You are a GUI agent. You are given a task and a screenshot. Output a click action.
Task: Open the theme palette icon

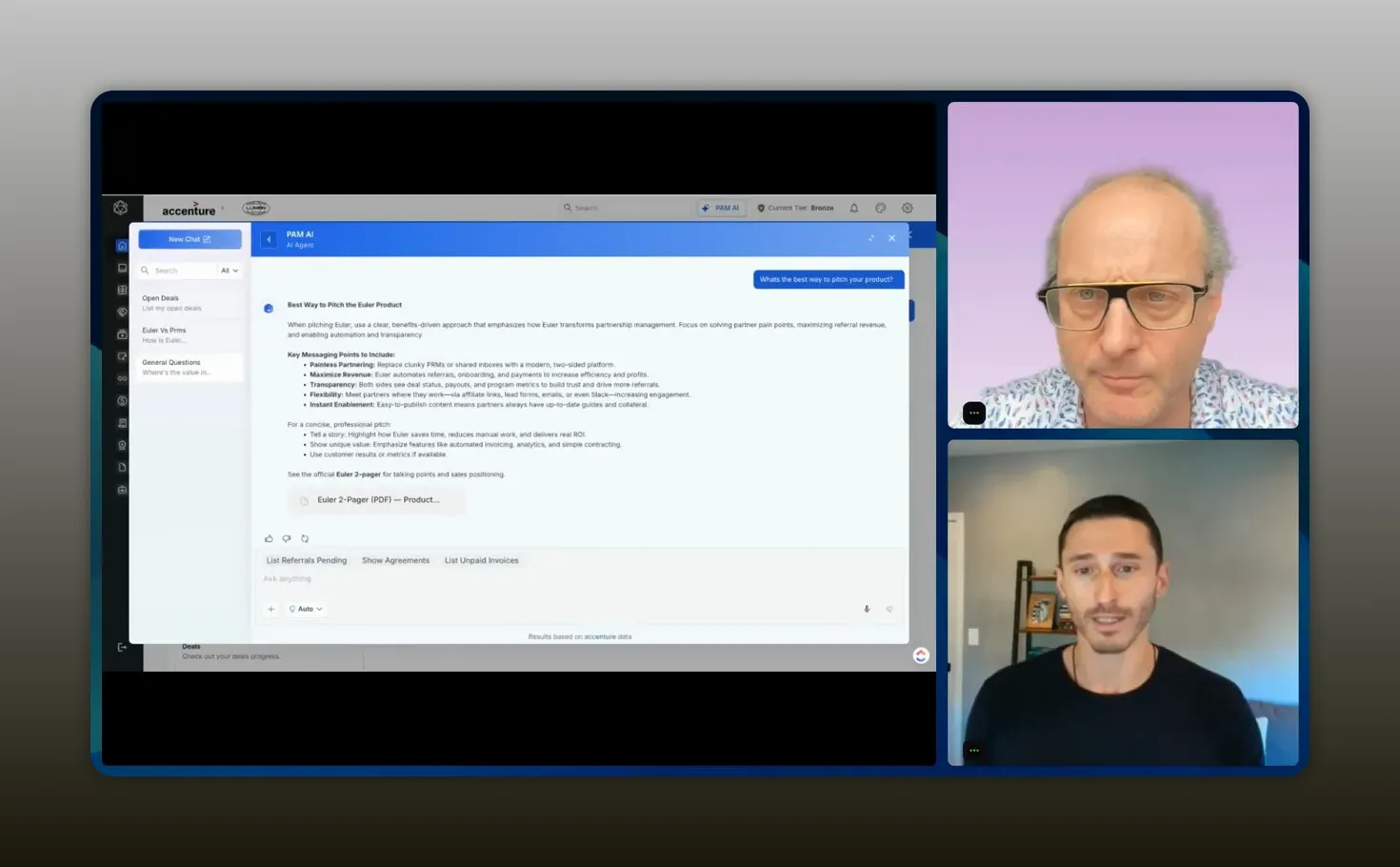881,208
